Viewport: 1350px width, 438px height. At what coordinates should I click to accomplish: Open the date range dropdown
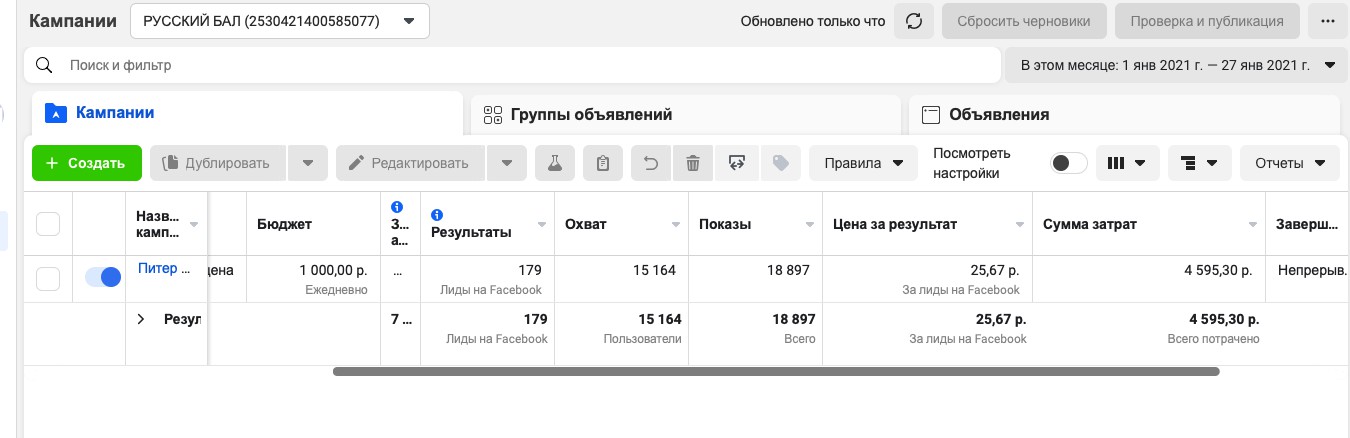pos(1175,65)
